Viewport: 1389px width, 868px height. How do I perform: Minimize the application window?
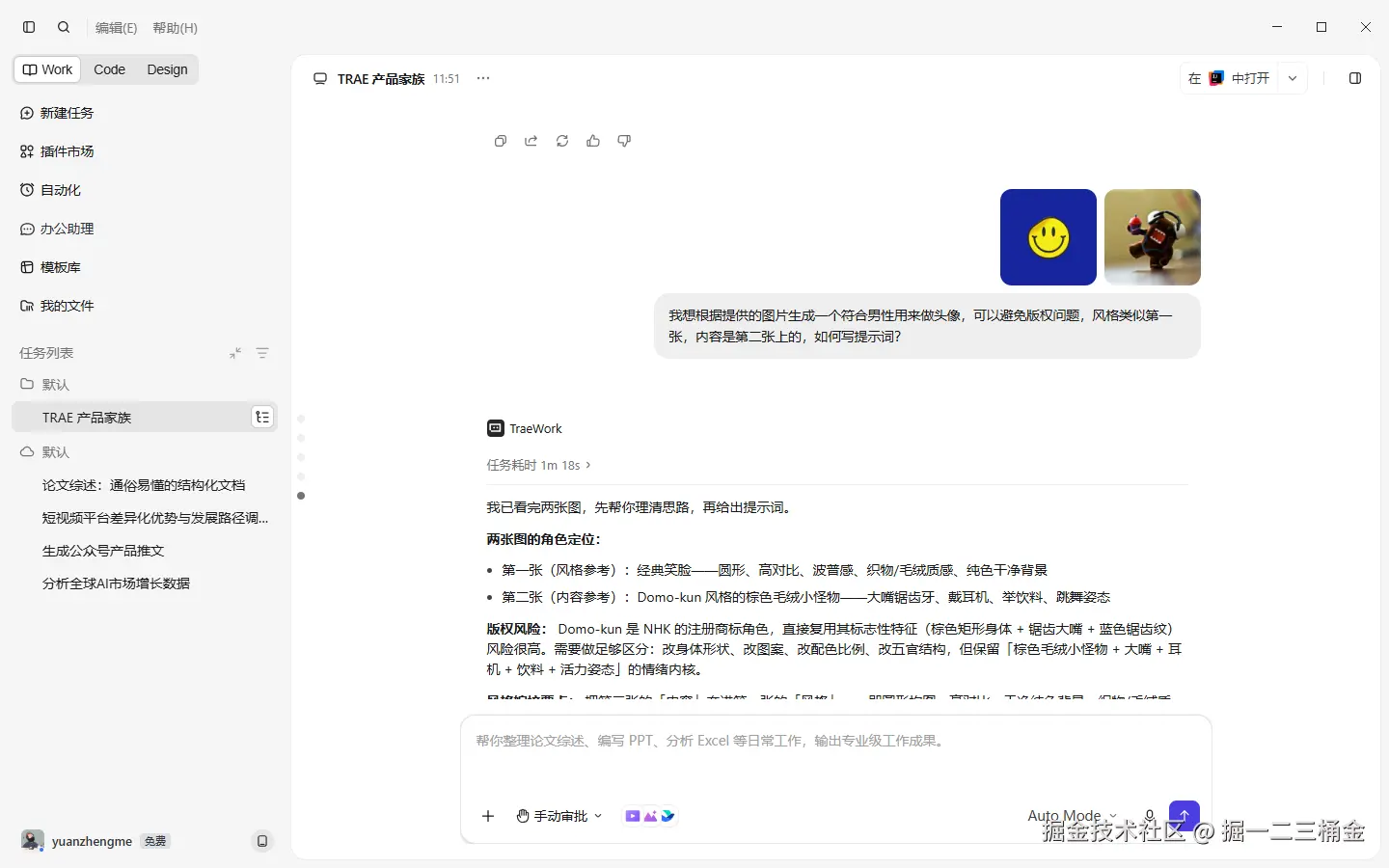pos(1277,27)
